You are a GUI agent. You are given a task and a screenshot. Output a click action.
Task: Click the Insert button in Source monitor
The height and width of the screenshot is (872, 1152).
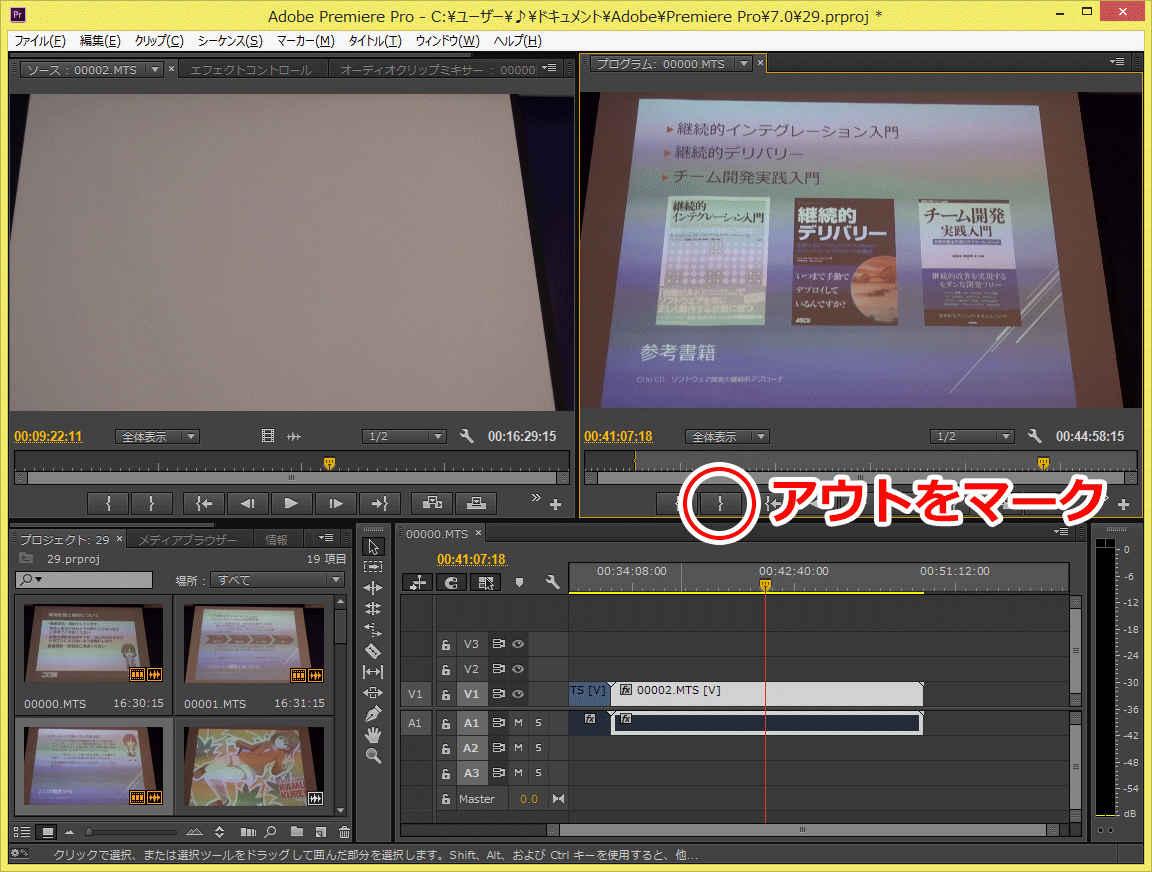click(x=433, y=503)
